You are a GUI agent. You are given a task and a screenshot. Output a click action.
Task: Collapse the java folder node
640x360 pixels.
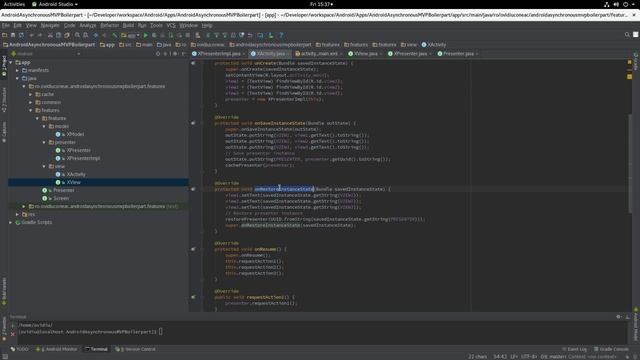18,78
